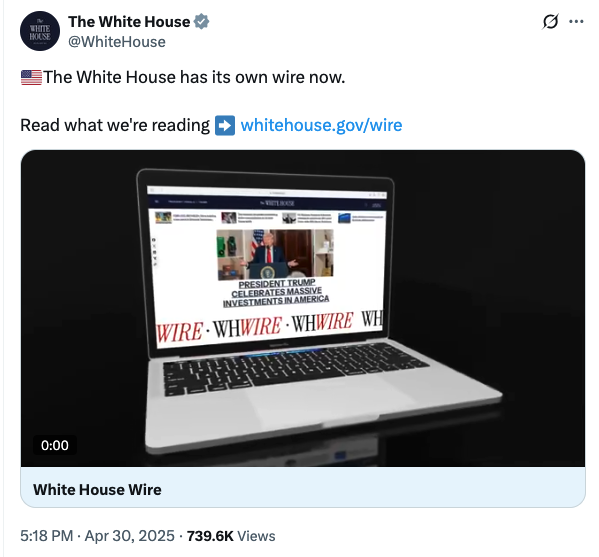View the 739.6K Views analytics
Screen dimensions: 599x557
click(x=231, y=536)
